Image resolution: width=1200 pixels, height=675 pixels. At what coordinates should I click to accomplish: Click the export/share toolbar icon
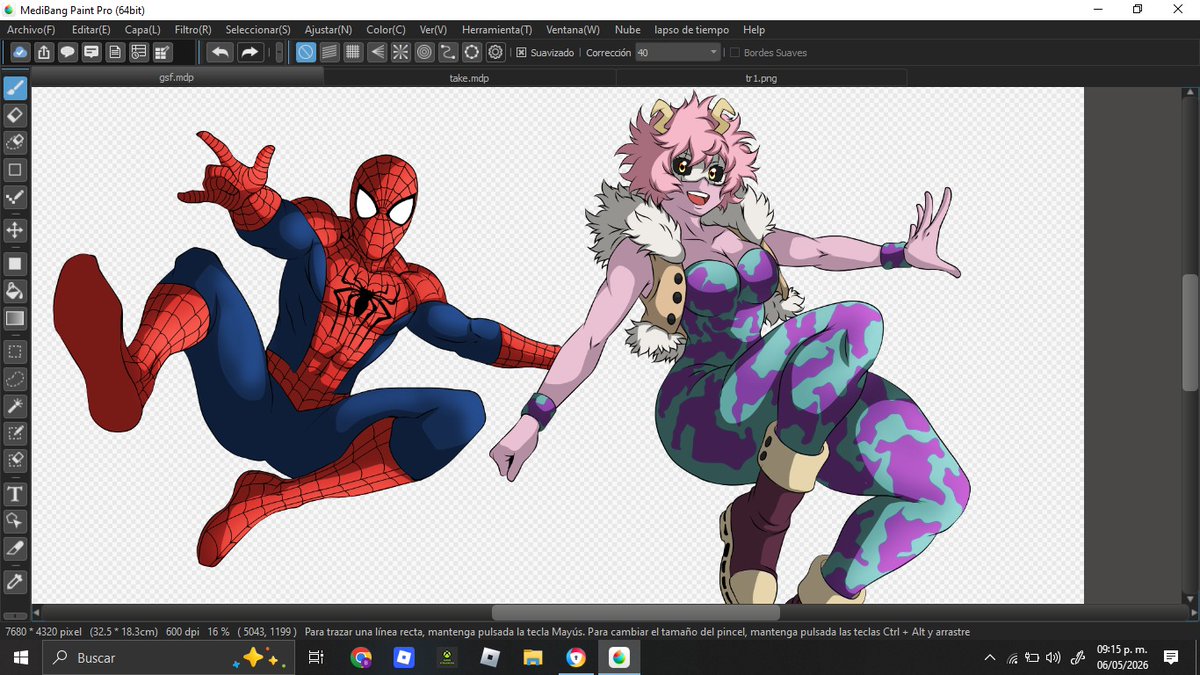coord(44,52)
